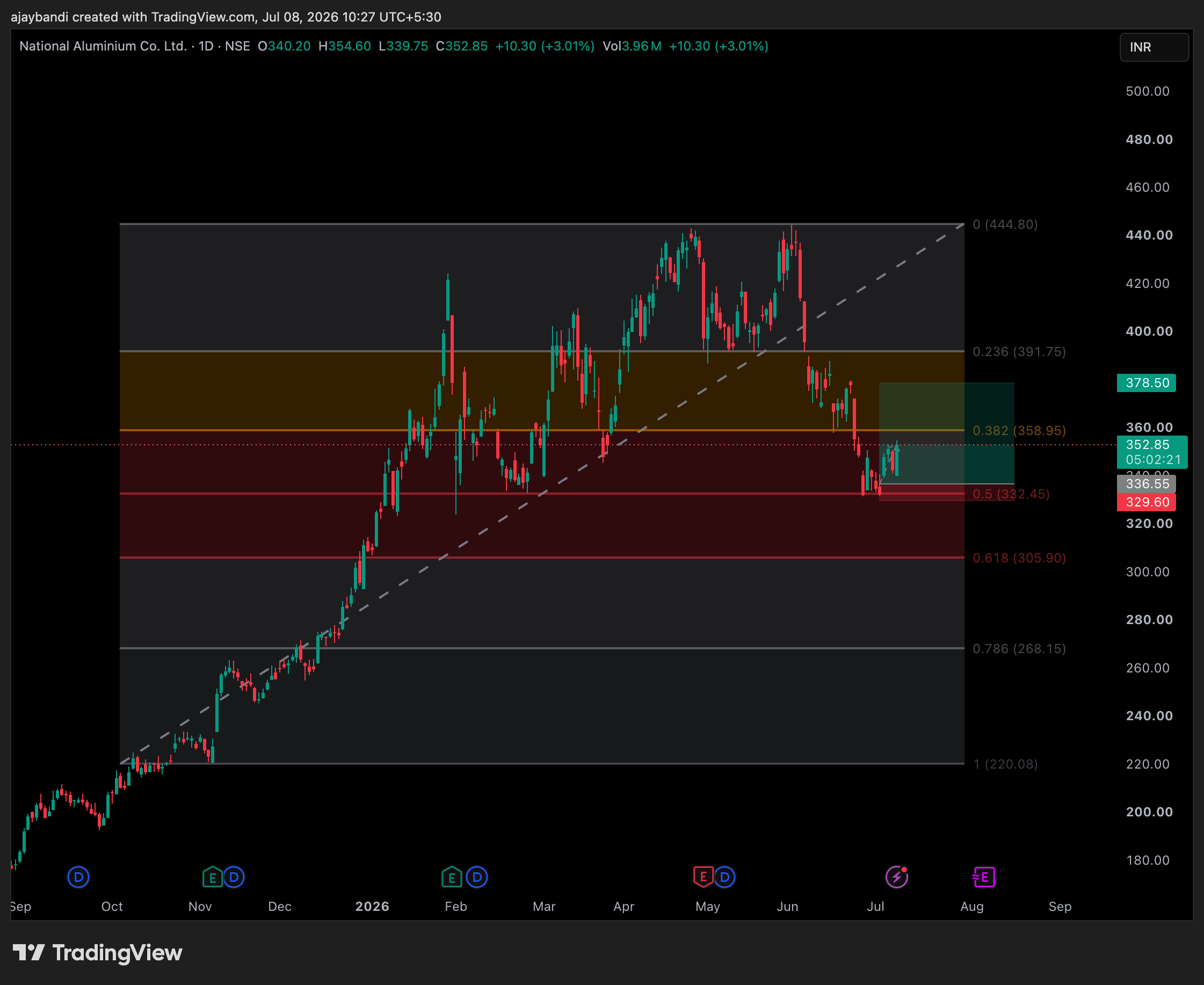Click the dividend D marker at Nov
Screen dimensions: 1204x985
234,877
